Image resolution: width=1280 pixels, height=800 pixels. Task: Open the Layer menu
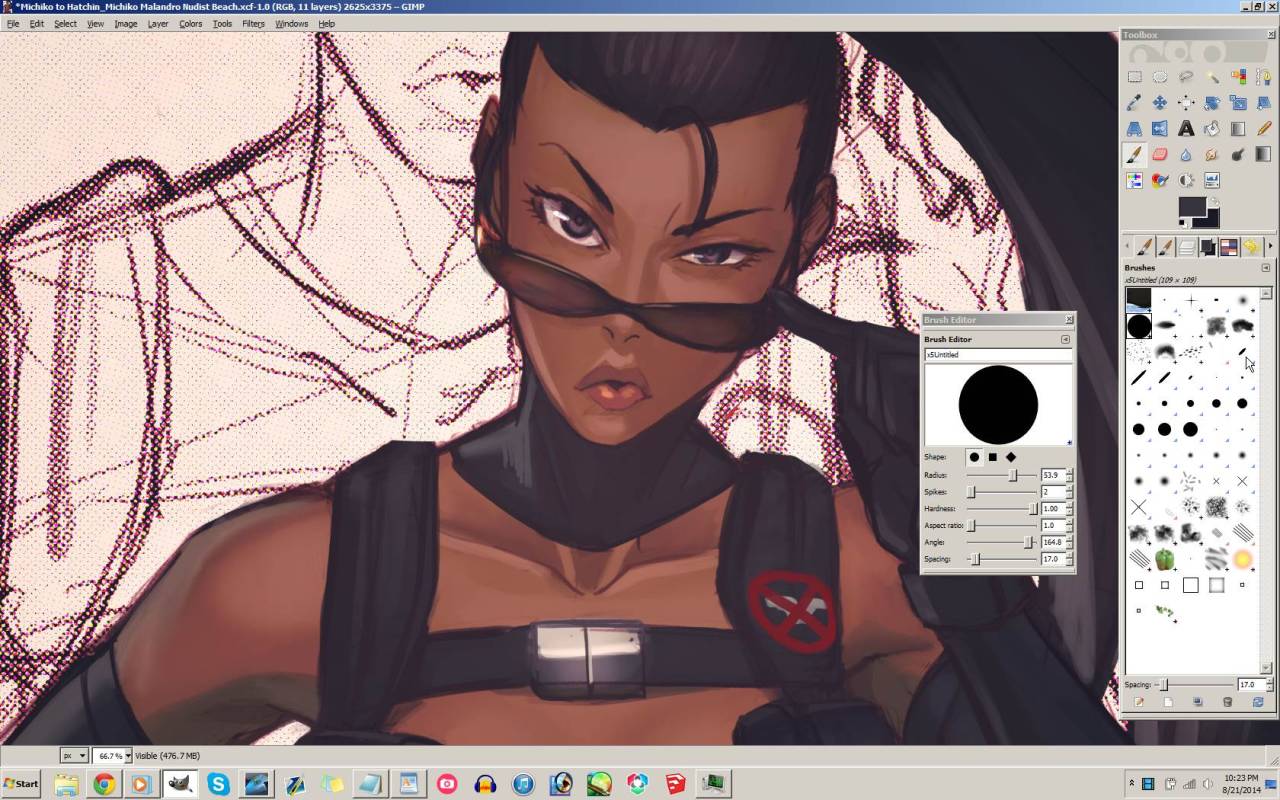click(x=158, y=23)
